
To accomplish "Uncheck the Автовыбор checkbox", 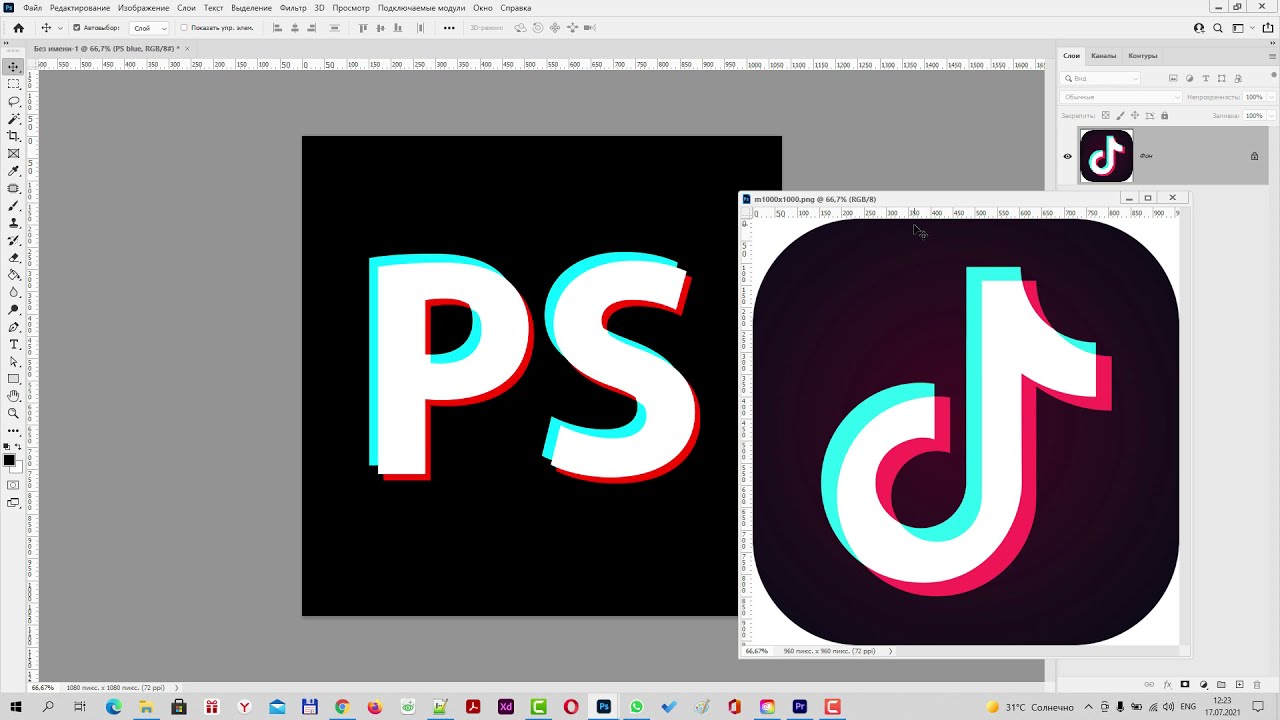I will click(77, 28).
